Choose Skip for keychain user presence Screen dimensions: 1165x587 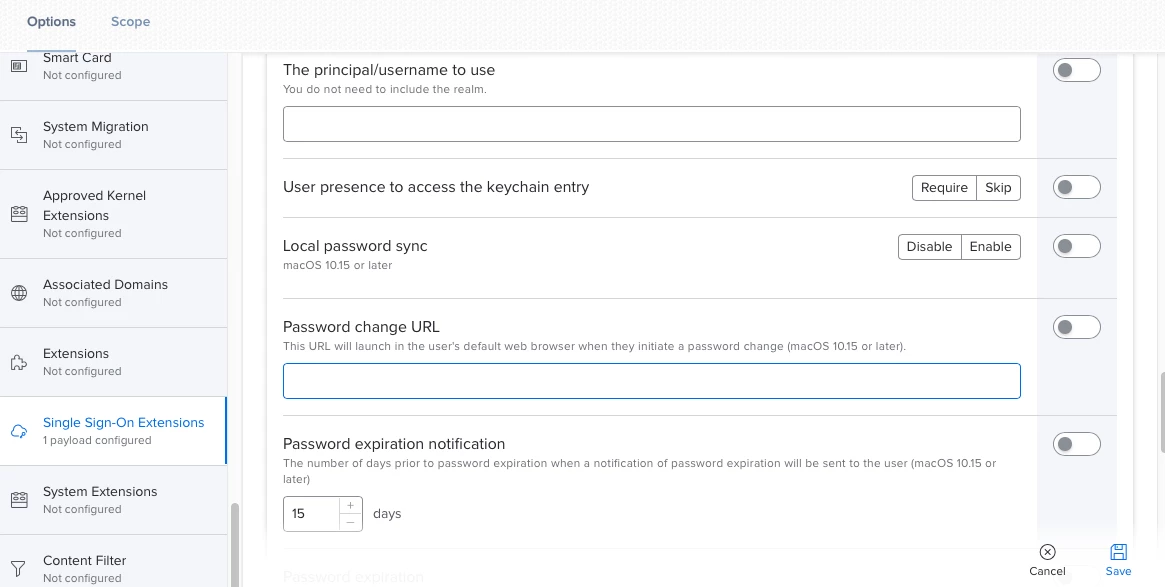pos(998,188)
